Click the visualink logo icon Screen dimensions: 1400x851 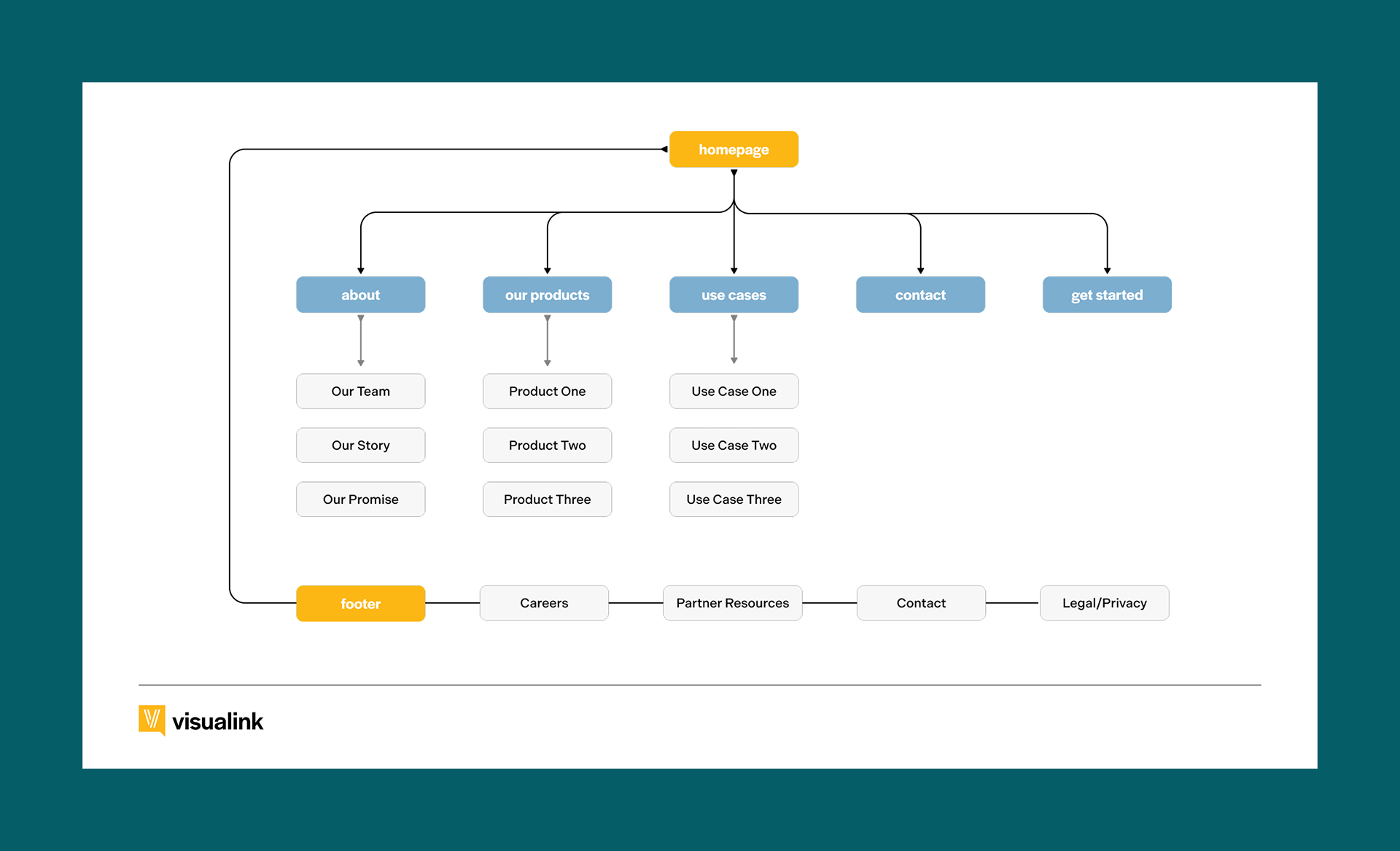click(x=152, y=720)
